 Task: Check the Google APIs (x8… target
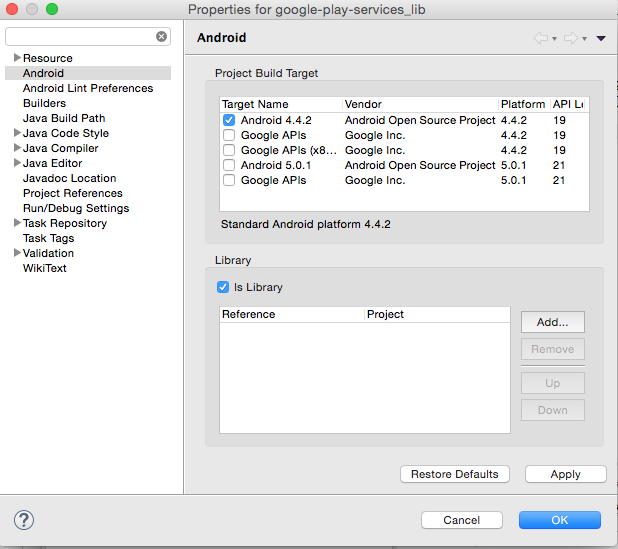coord(229,150)
